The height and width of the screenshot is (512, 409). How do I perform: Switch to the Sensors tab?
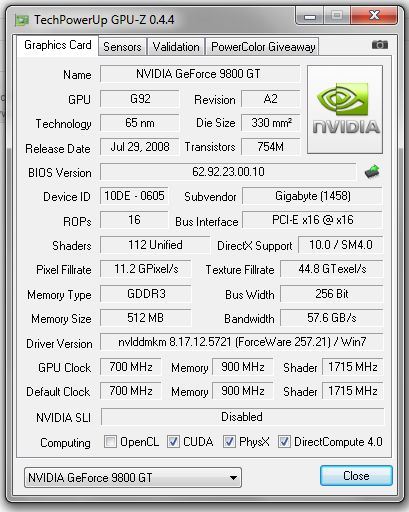122,47
